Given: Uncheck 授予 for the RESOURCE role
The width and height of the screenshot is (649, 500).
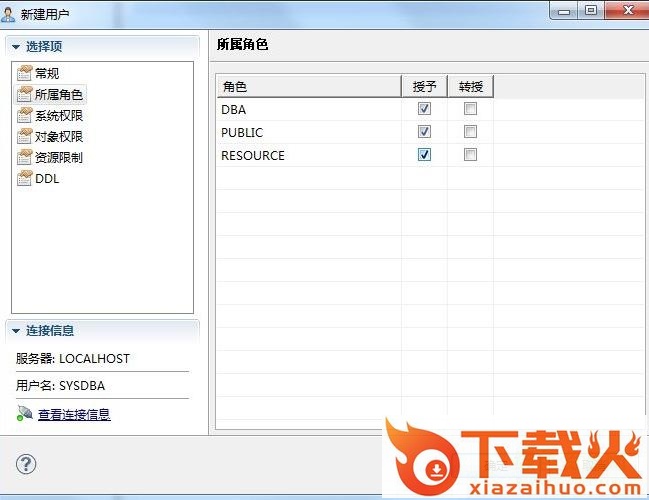Looking at the screenshot, I should [x=424, y=155].
